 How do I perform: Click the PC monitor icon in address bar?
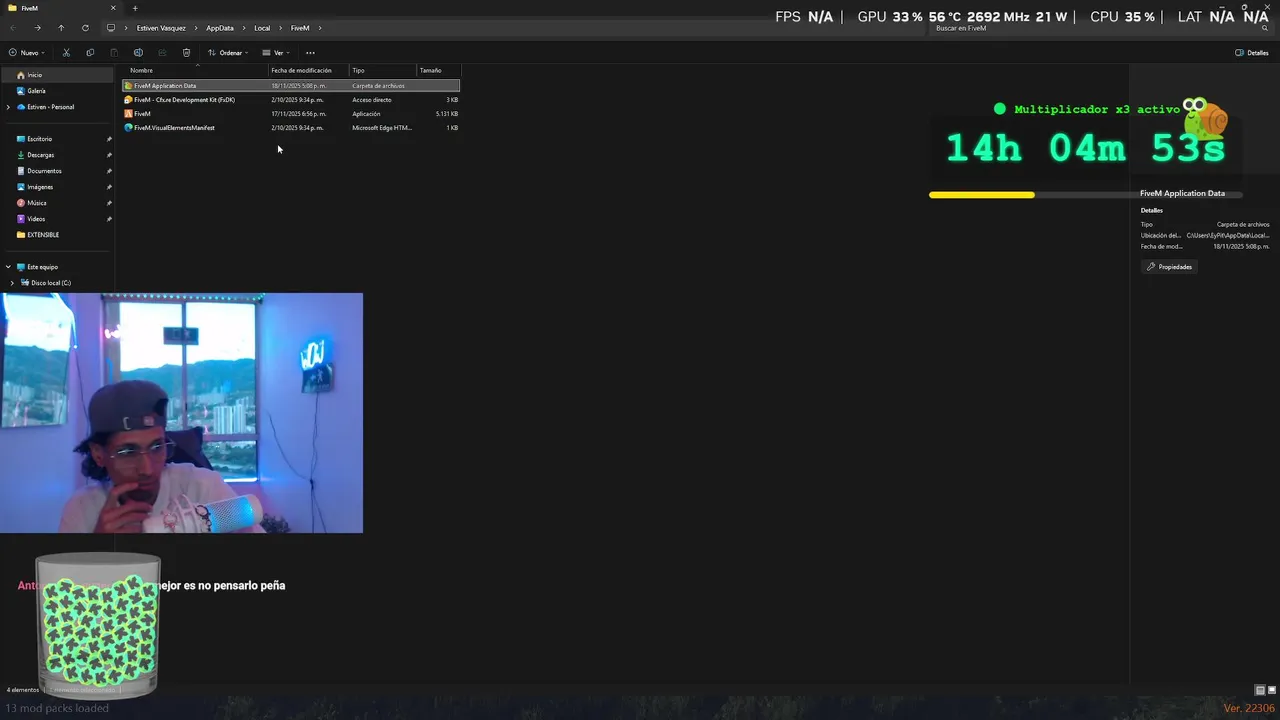[x=111, y=28]
